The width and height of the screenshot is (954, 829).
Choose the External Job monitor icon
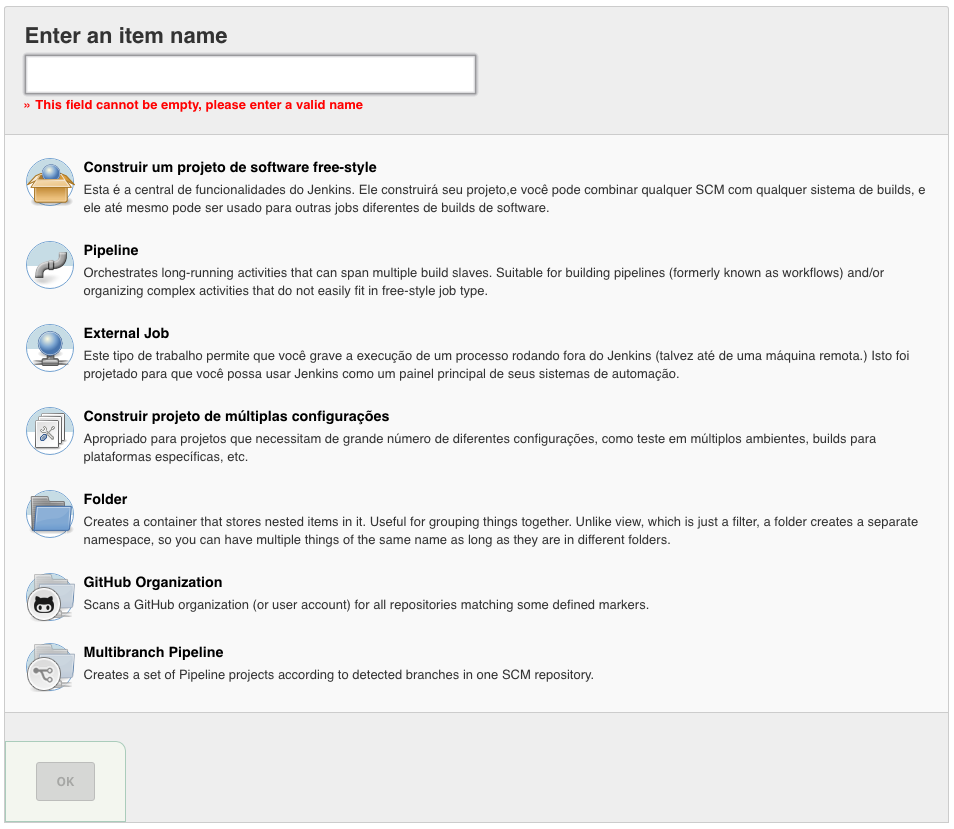(50, 348)
